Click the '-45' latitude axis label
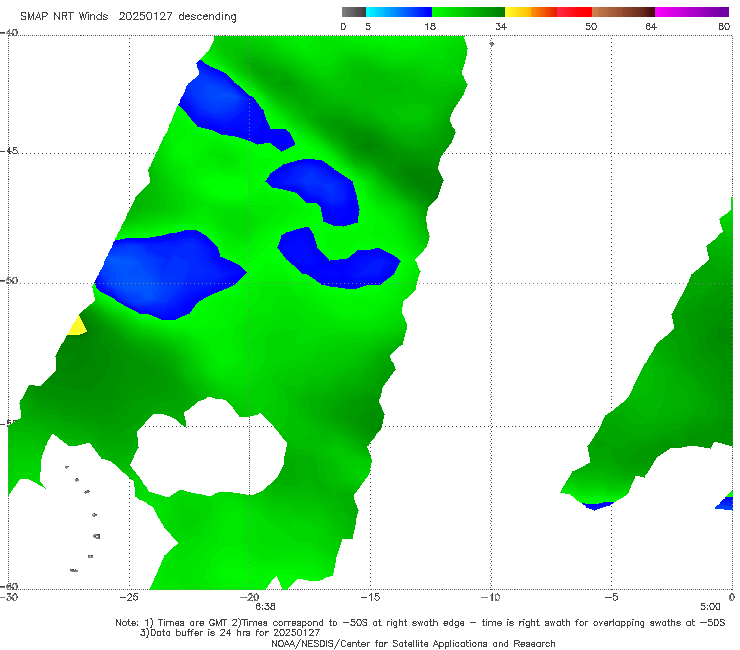The height and width of the screenshot is (650, 740). tap(9, 151)
